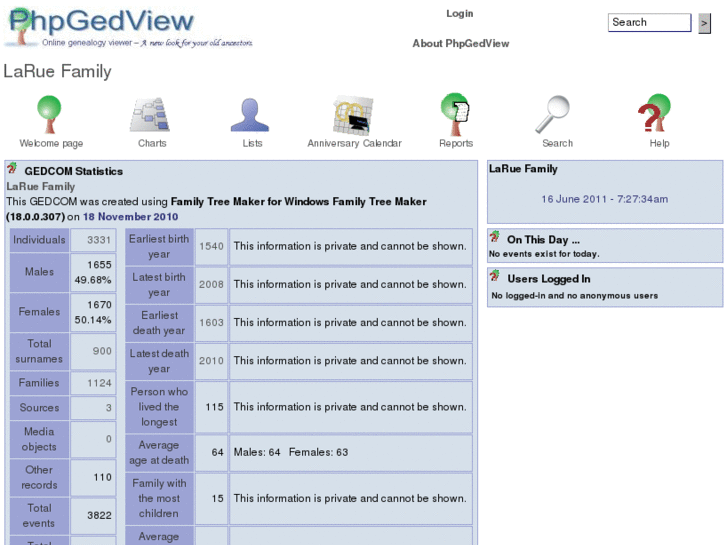
Task: Open the Reports tree icon
Action: pos(455,114)
